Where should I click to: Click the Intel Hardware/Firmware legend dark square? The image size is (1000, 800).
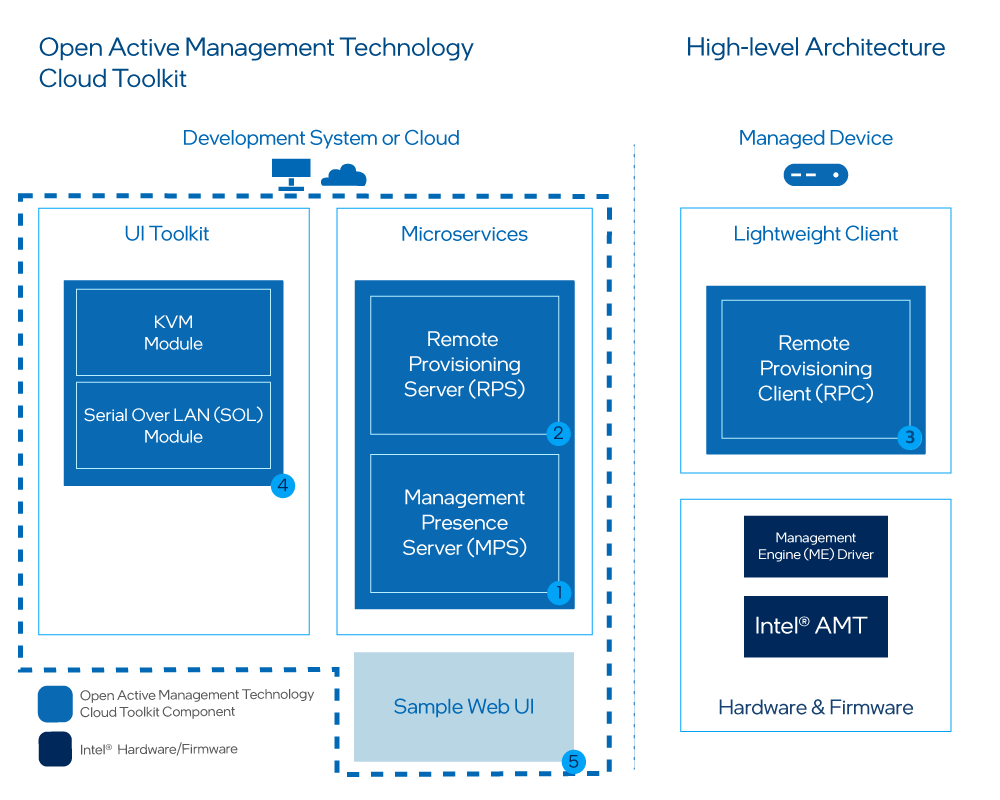click(x=55, y=748)
